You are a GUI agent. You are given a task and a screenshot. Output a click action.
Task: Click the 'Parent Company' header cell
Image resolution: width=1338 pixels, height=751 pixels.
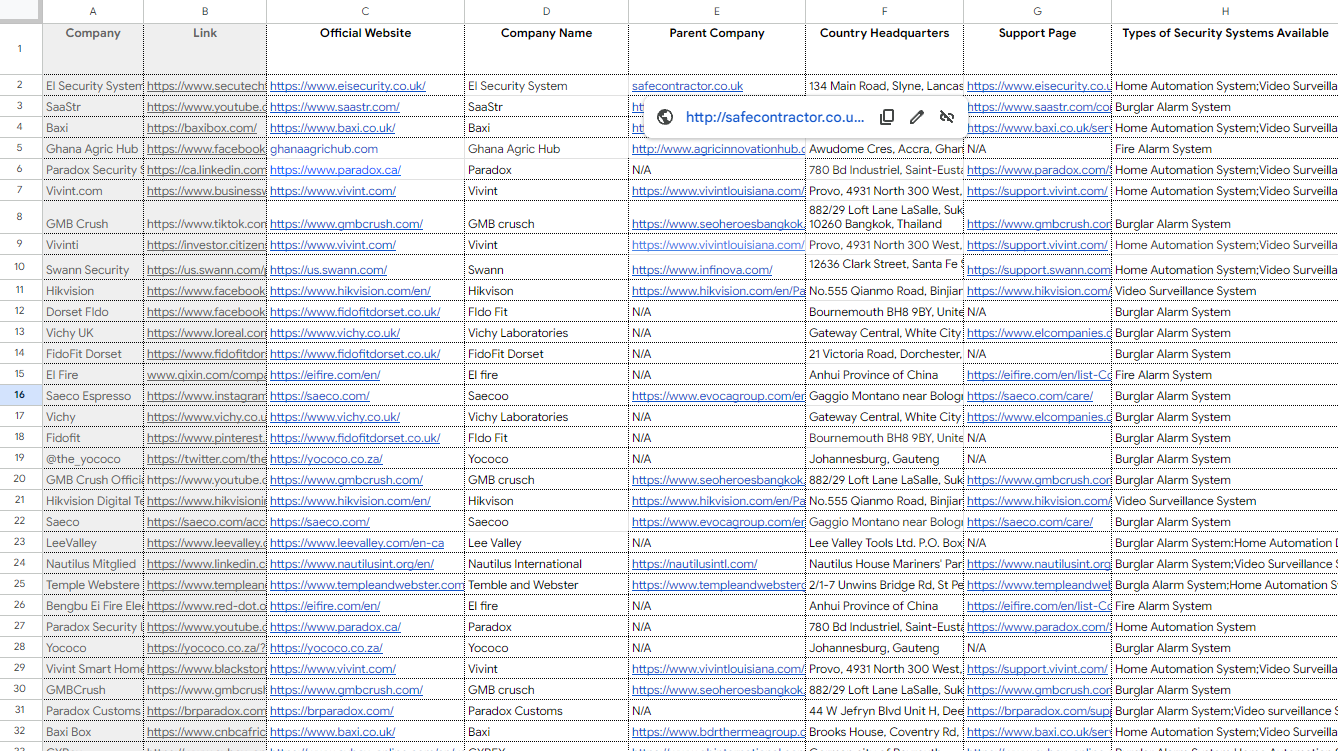[x=717, y=48]
